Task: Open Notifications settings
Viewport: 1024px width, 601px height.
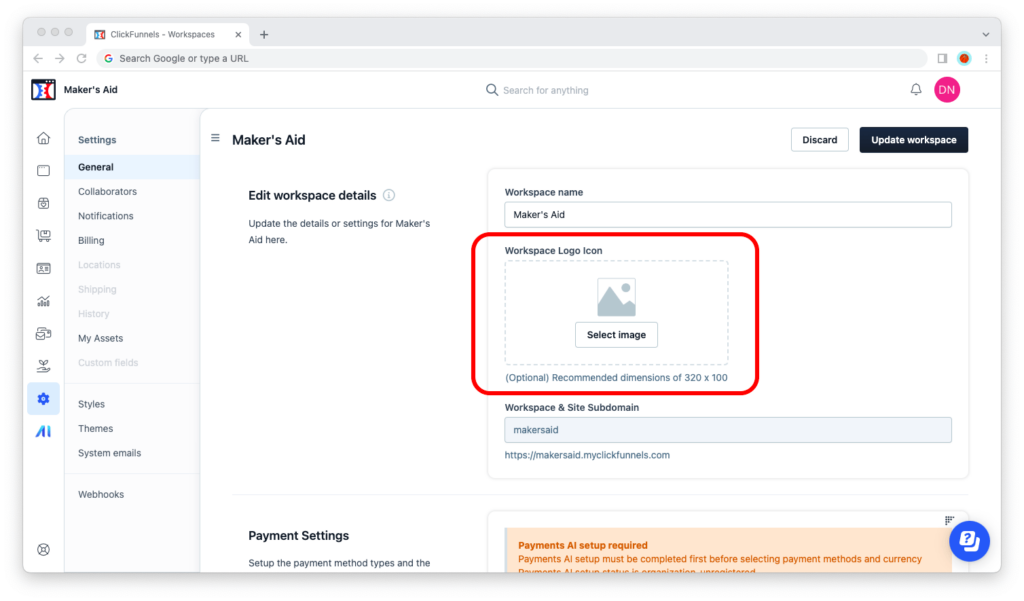Action: [x=106, y=216]
